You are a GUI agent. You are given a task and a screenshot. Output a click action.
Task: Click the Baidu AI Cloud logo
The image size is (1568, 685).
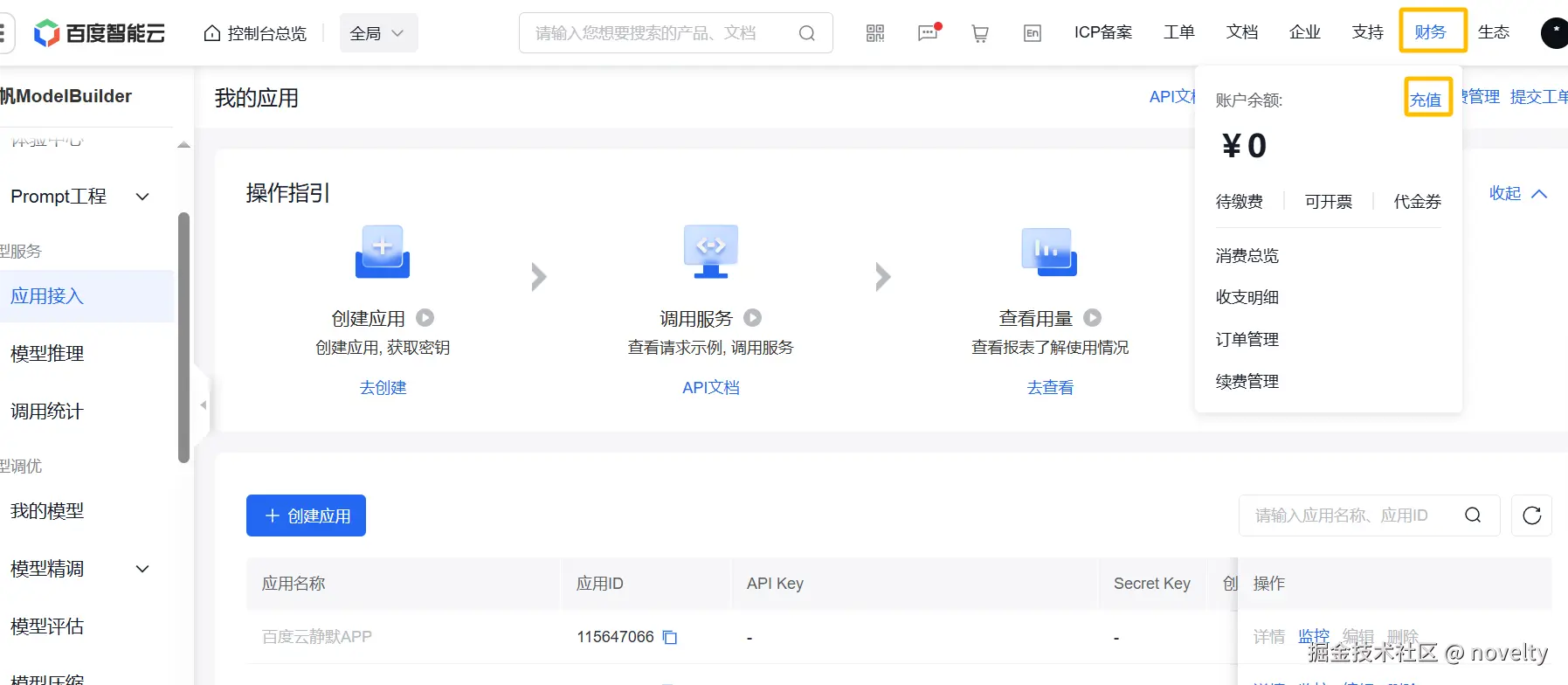(100, 33)
